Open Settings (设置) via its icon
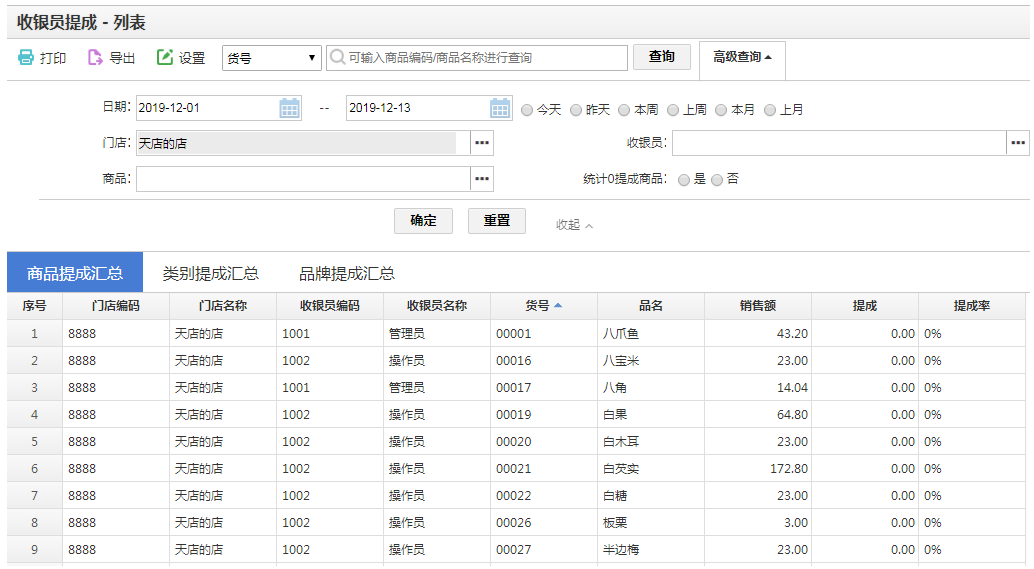Image resolution: width=1034 pixels, height=569 pixels. click(x=165, y=58)
